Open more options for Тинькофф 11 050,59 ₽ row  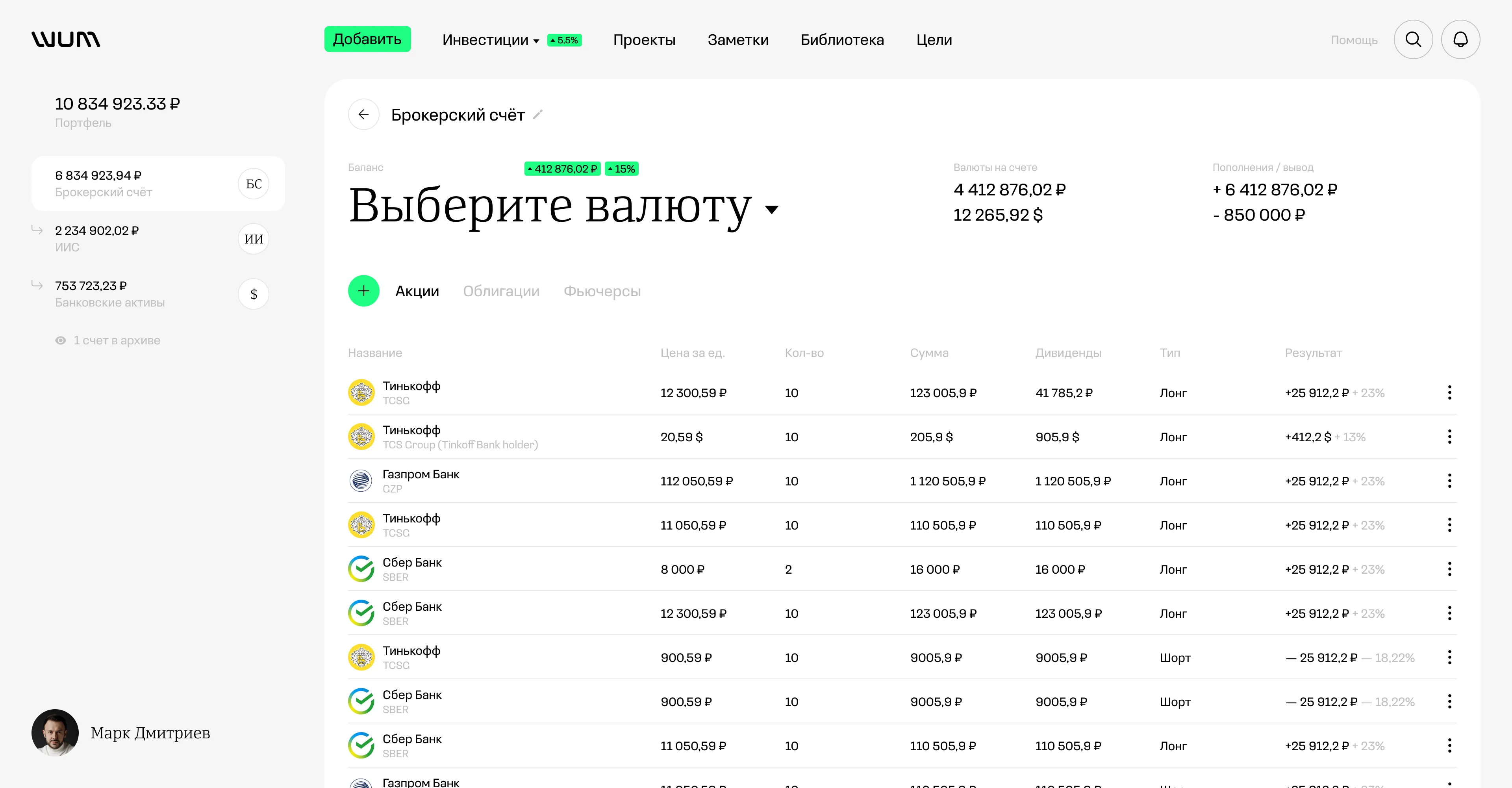click(1449, 525)
